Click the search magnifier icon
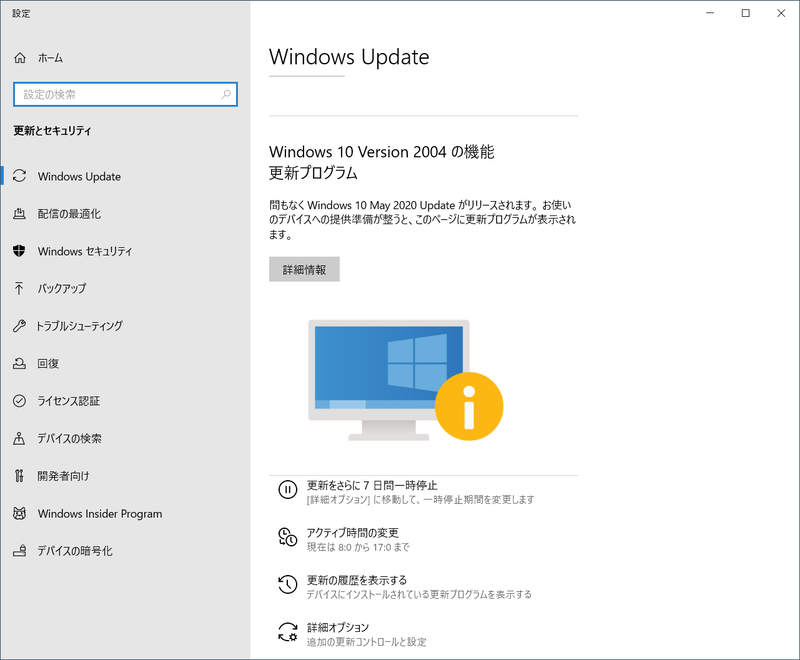The image size is (800, 660). click(x=226, y=94)
